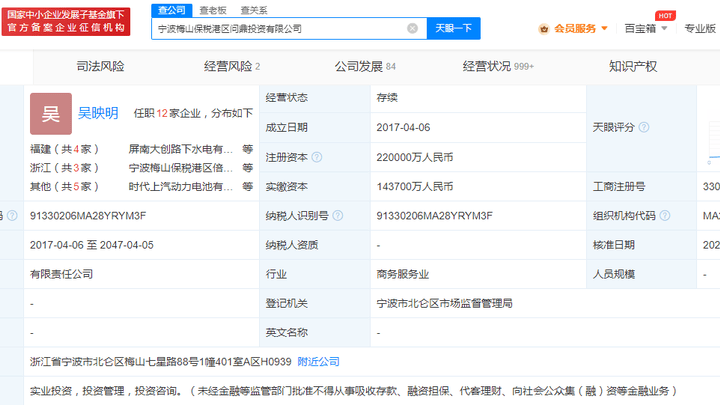This screenshot has height=405, width=720.
Task: Open the 屏南大创路下水电有... company link
Action: pos(180,149)
